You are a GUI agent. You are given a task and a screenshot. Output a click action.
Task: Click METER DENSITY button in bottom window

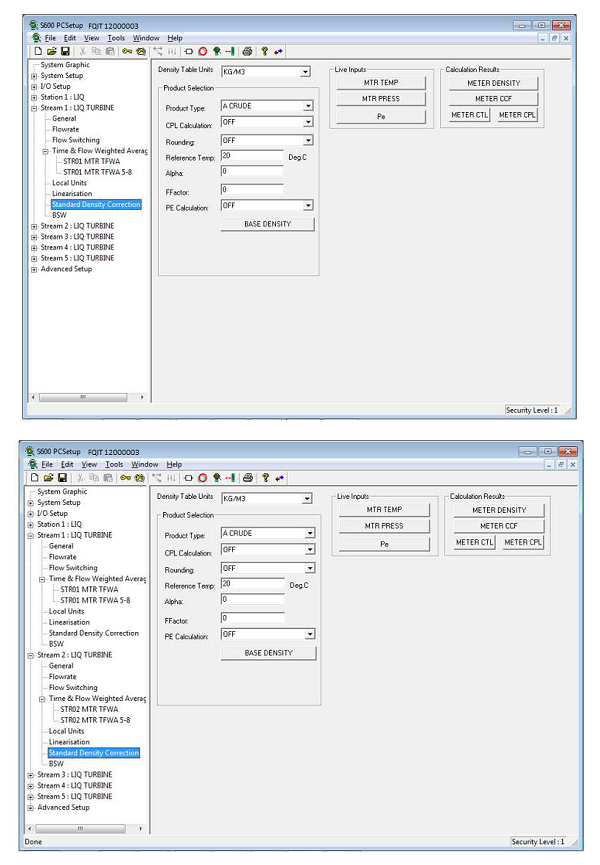point(499,510)
